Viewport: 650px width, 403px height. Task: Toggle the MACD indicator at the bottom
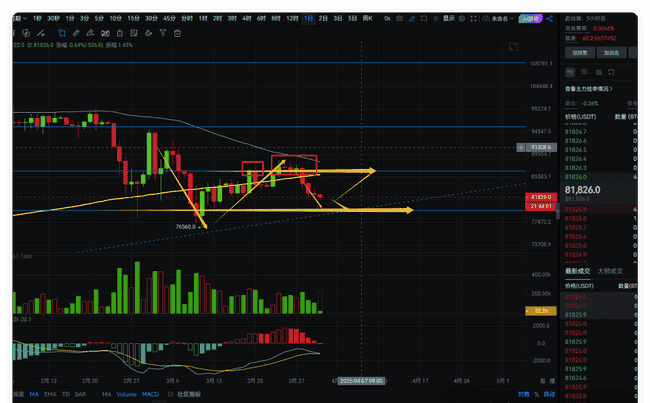pos(150,394)
